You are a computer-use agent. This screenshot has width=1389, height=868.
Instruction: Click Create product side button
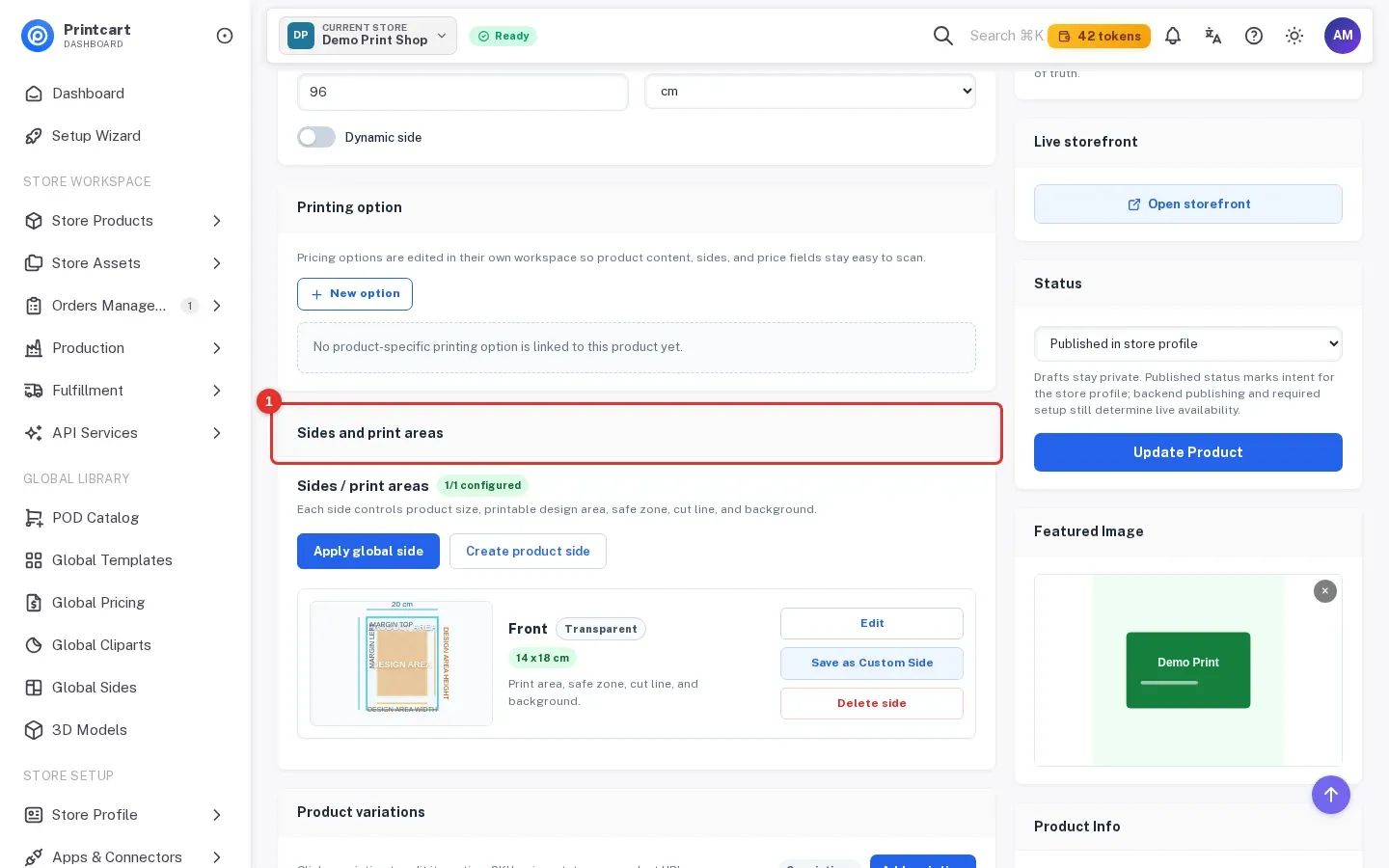pos(528,552)
